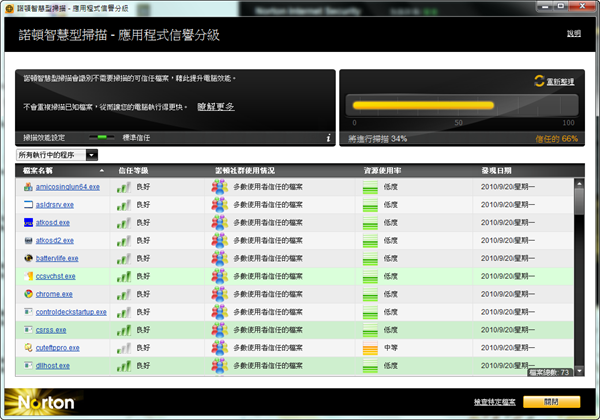Click community users icon in batterylife.exe row
Screen dimensions: 600x420
[x=220, y=258]
